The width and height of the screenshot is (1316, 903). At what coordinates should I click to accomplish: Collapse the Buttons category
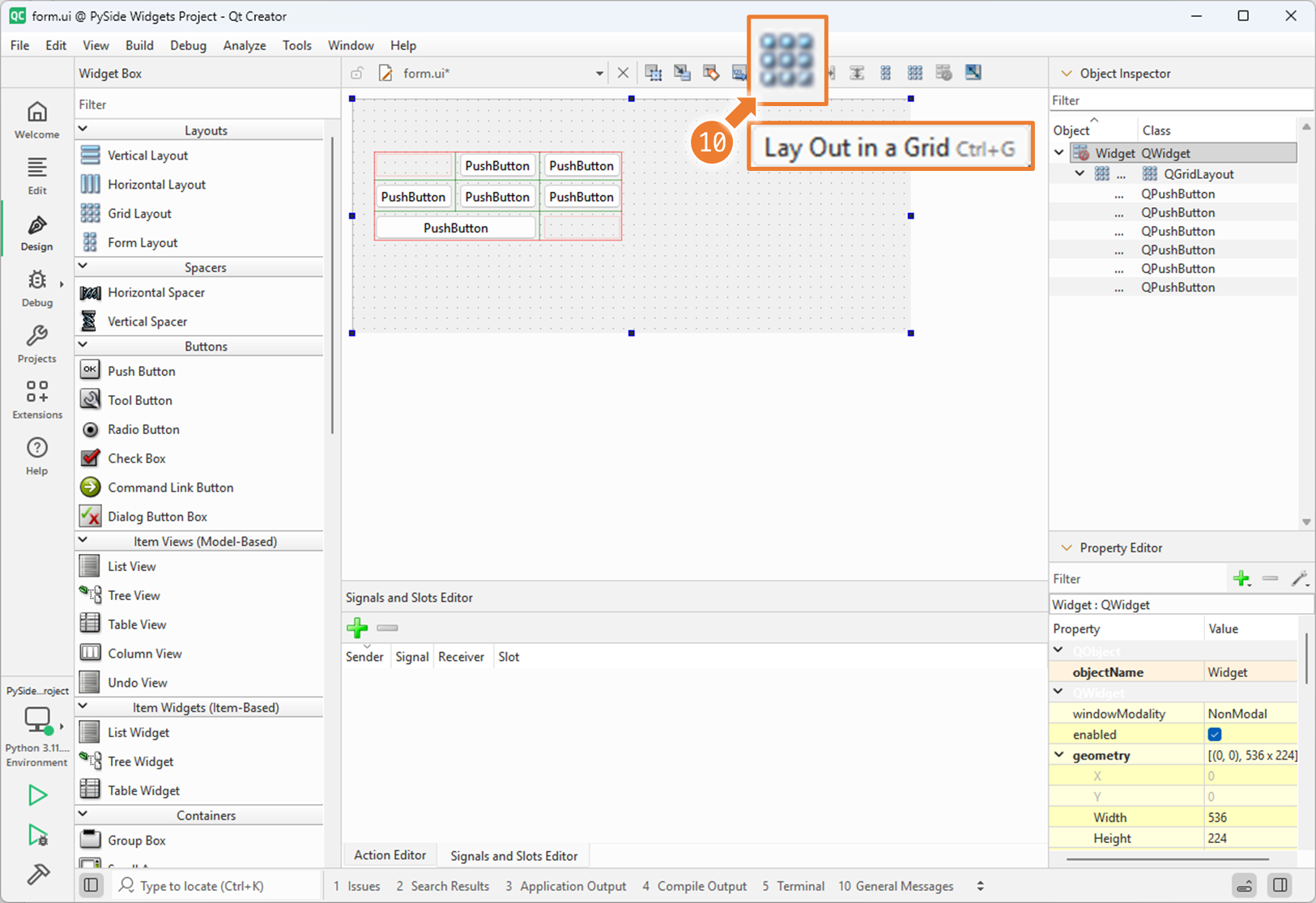pos(83,345)
